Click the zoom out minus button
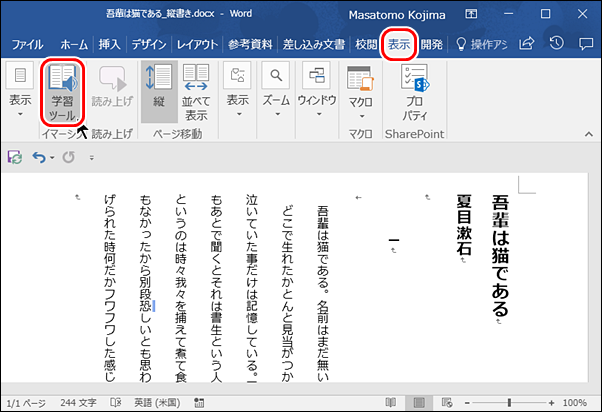 coord(467,403)
